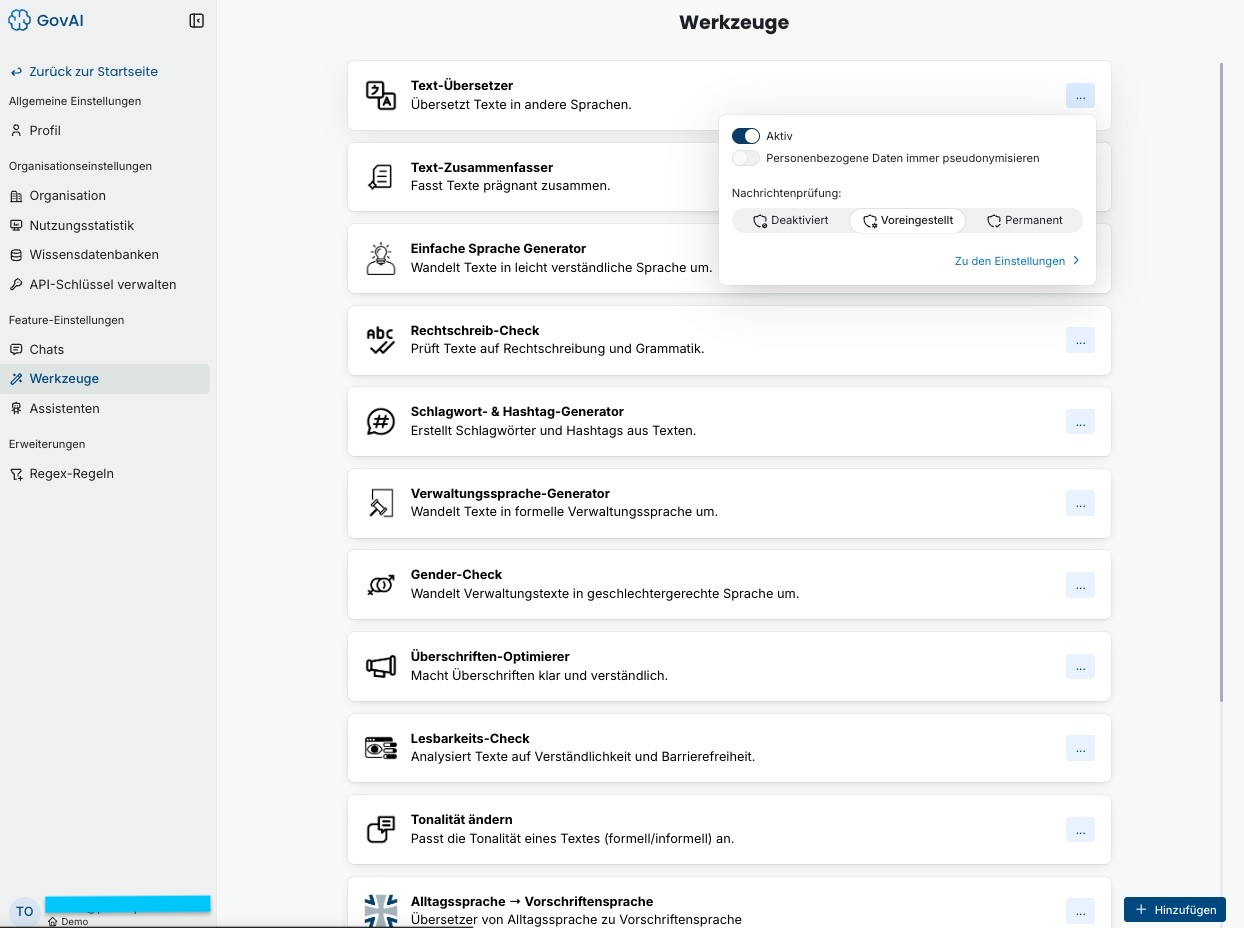This screenshot has height=928, width=1244.
Task: Click the GovAI brand name
Action: click(x=59, y=20)
